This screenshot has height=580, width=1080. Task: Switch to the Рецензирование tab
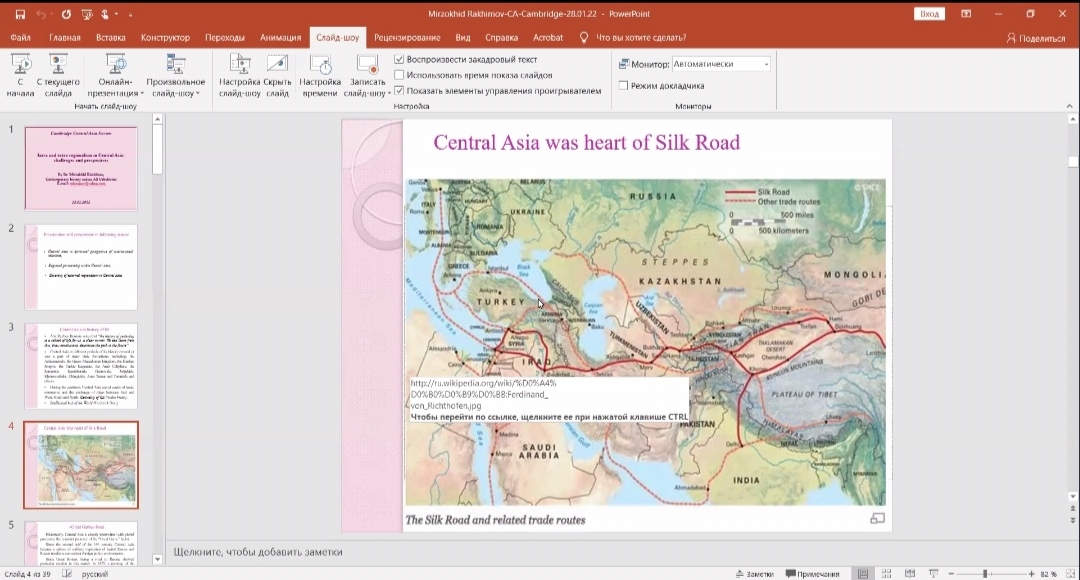[407, 38]
